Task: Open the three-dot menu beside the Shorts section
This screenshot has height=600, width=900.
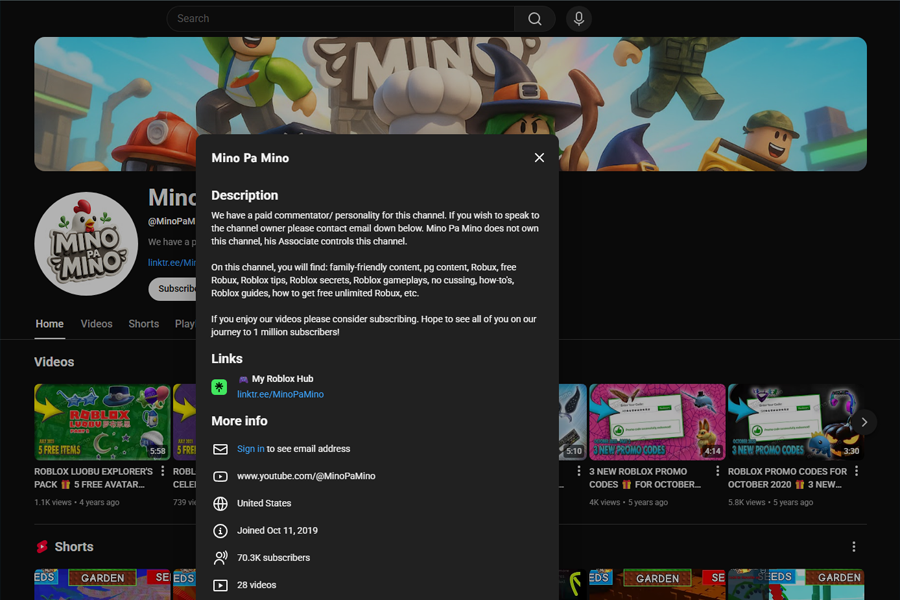Action: point(853,546)
